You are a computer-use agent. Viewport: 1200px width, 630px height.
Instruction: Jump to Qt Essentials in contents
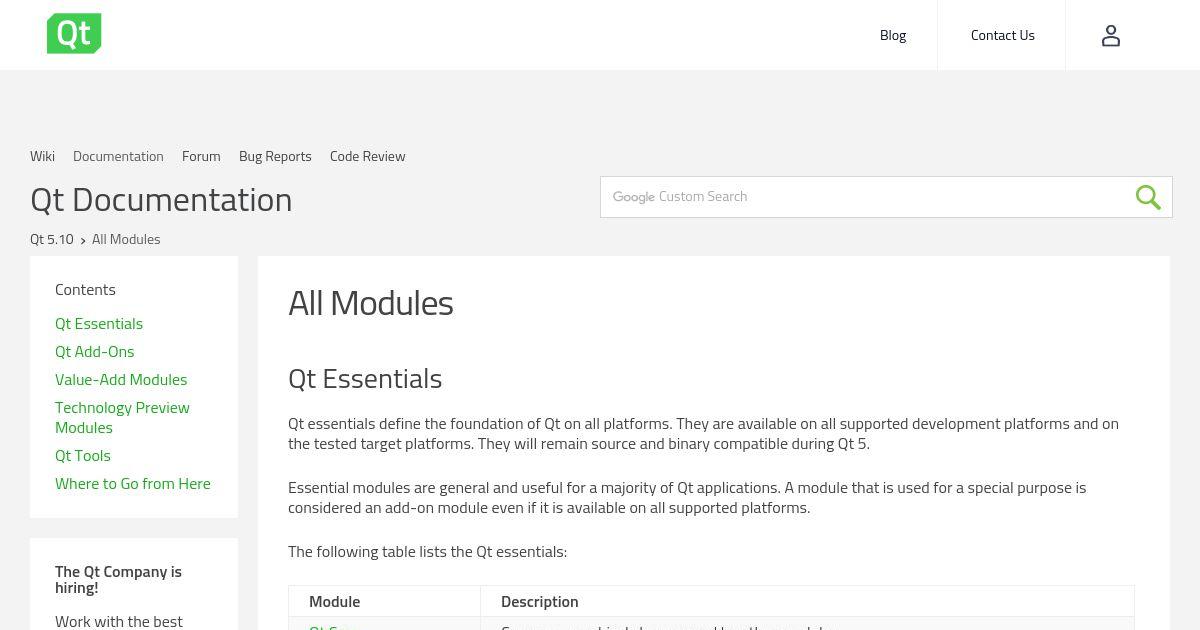click(x=99, y=323)
